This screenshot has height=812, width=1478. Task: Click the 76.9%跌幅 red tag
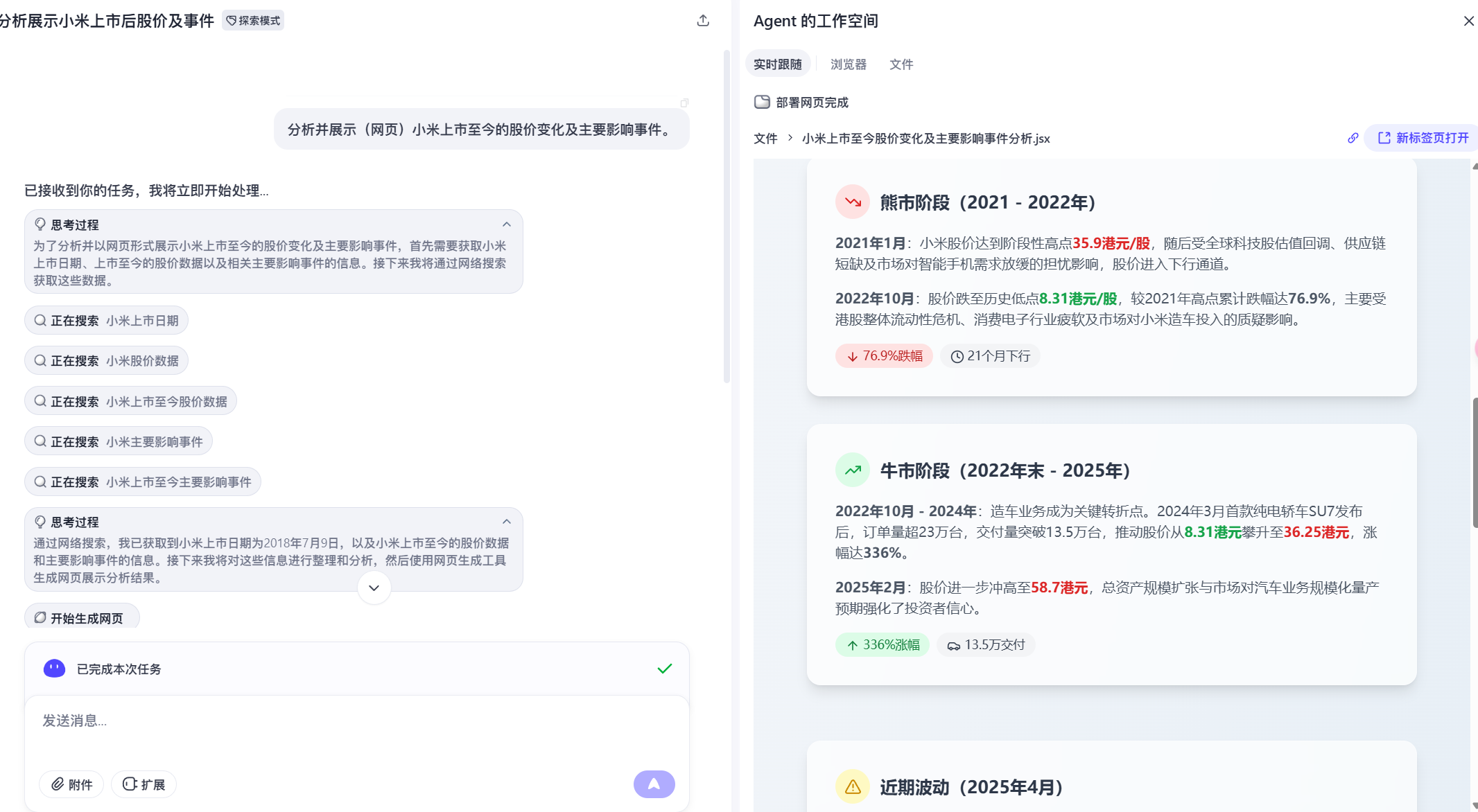tap(884, 356)
